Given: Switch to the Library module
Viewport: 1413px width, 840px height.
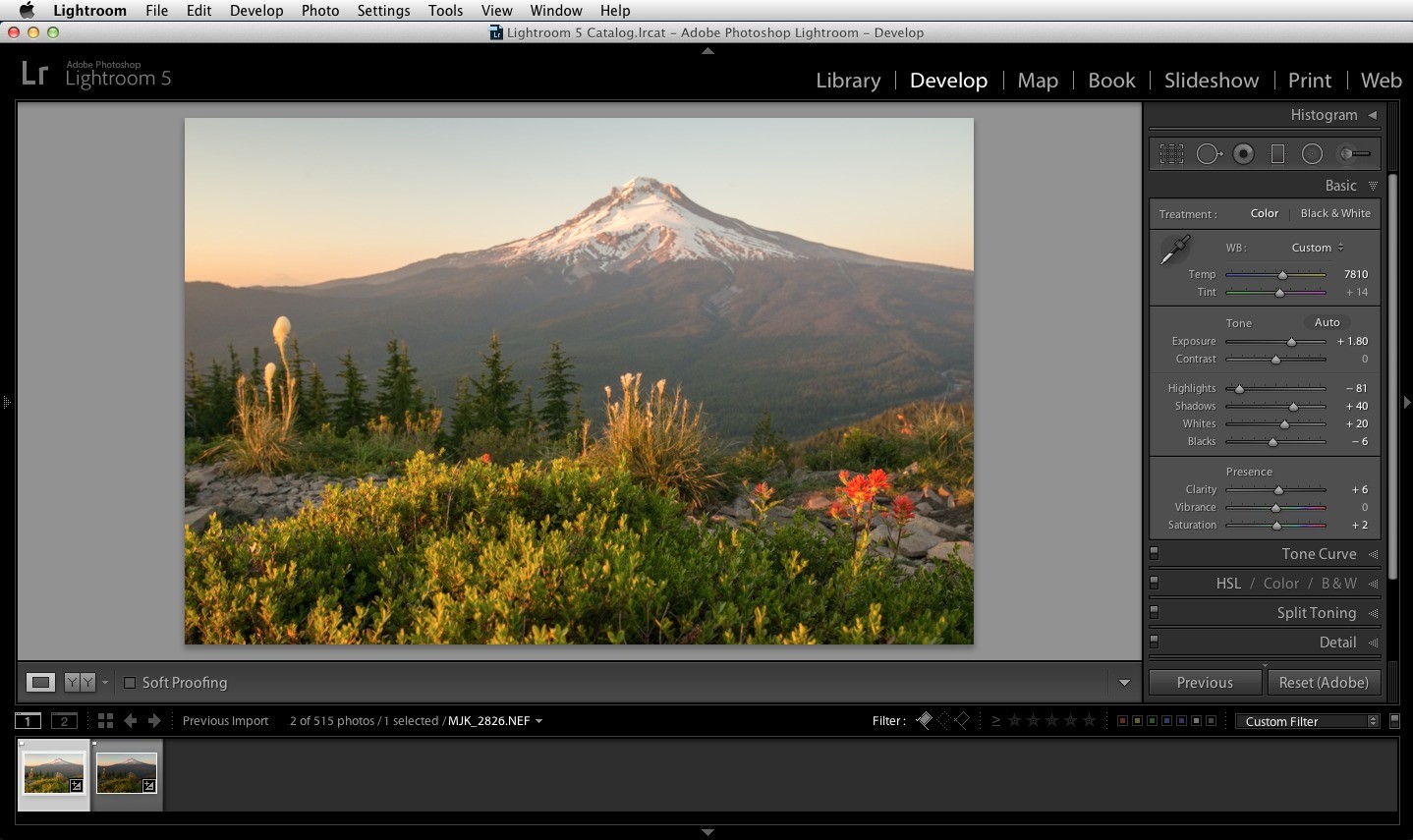Looking at the screenshot, I should click(x=848, y=81).
